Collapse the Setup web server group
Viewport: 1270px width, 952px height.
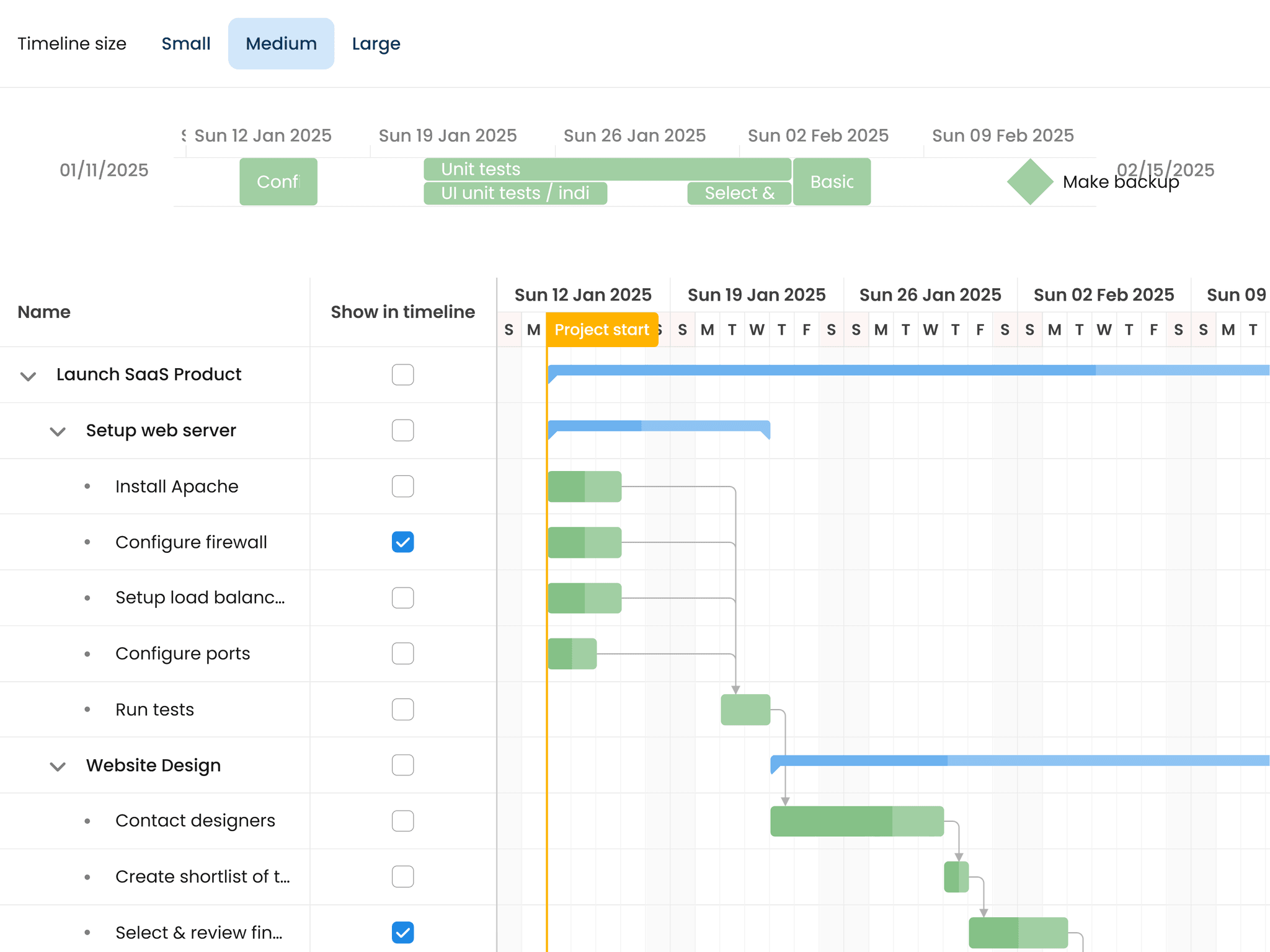click(x=57, y=431)
